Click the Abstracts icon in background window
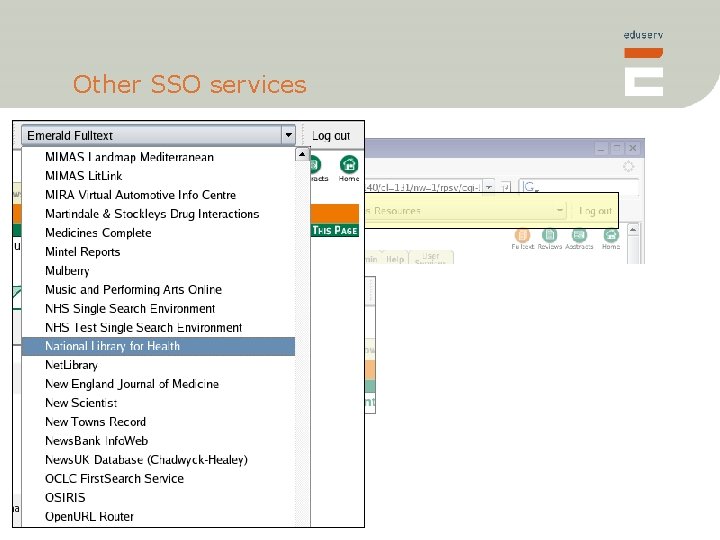Screen dimensions: 720x540 pyautogui.click(x=579, y=239)
